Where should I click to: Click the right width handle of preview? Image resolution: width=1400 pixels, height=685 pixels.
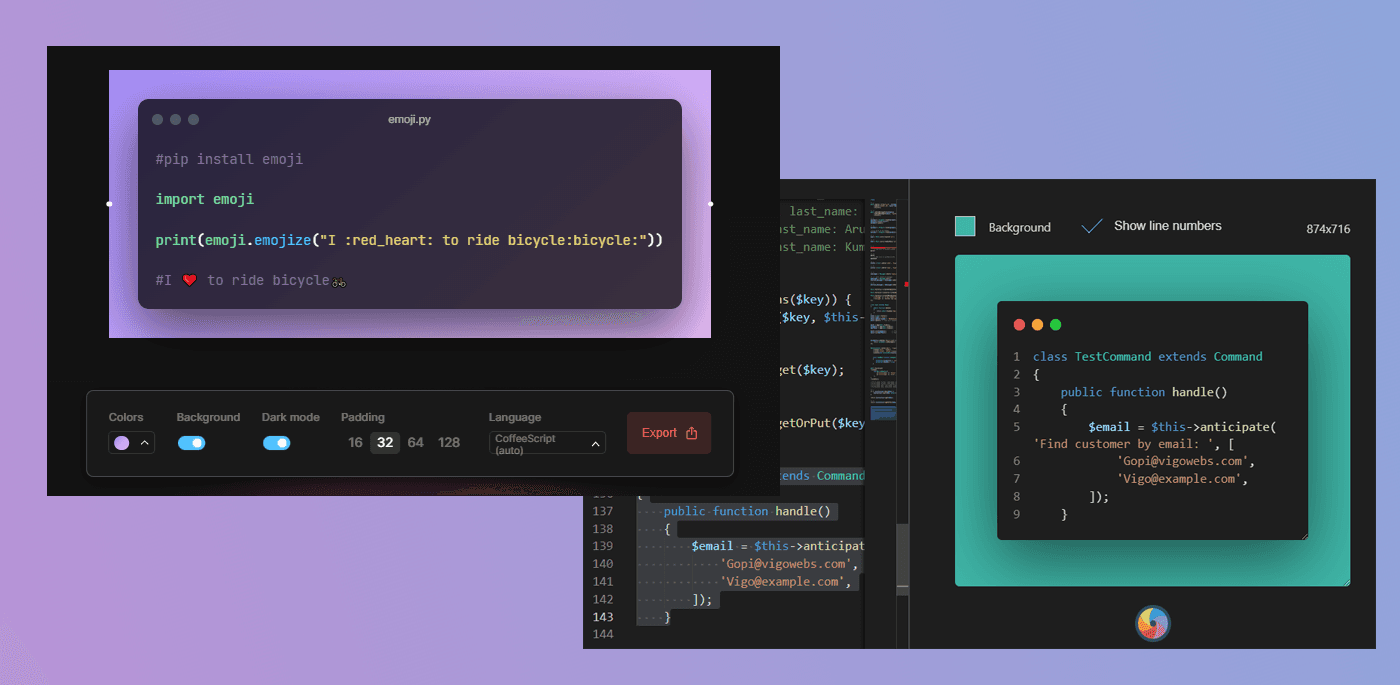(710, 204)
